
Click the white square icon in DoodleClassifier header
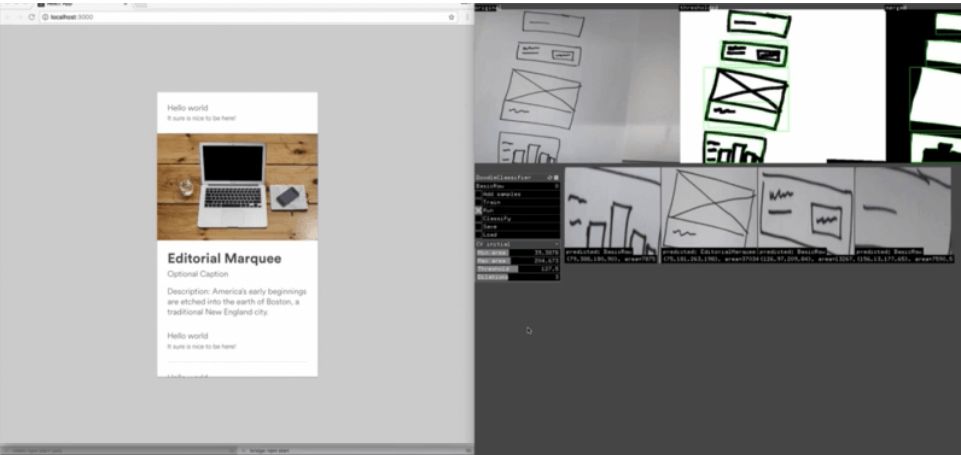[x=556, y=178]
